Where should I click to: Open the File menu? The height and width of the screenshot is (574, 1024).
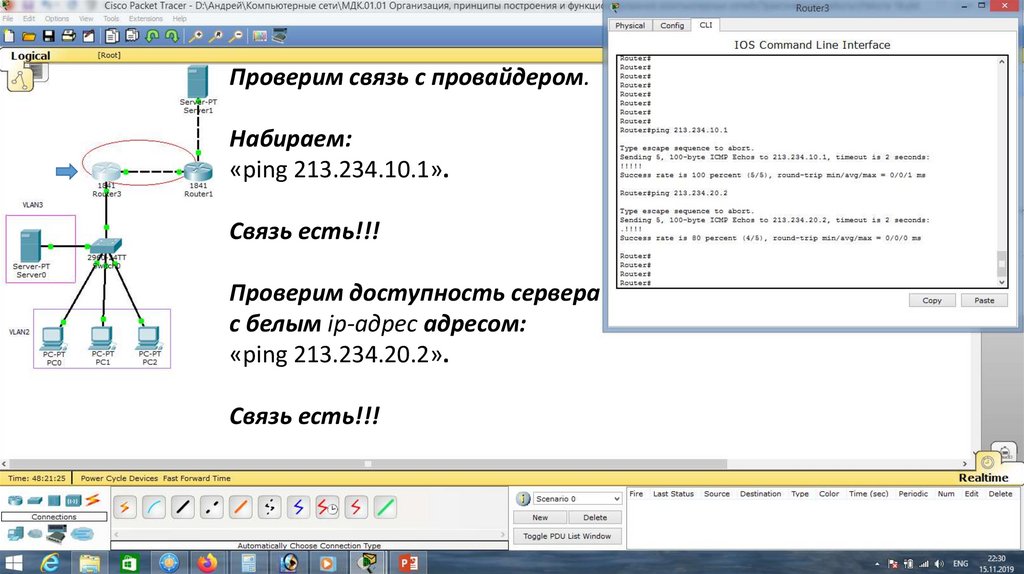coord(8,19)
